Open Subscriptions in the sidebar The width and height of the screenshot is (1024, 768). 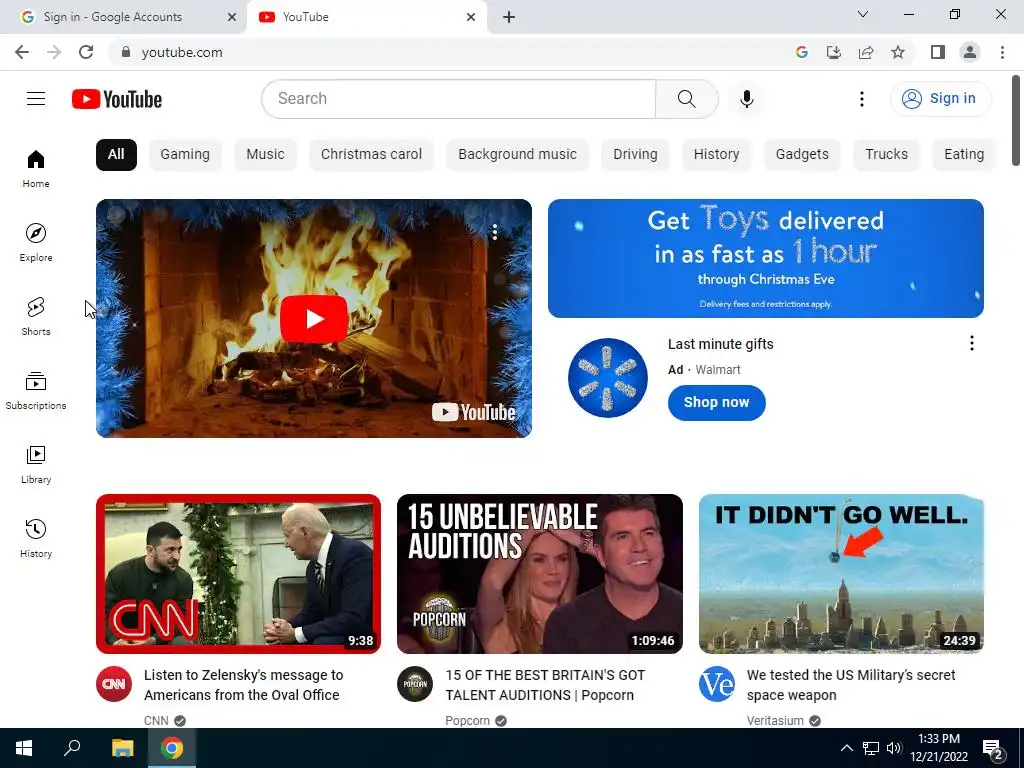tap(36, 390)
